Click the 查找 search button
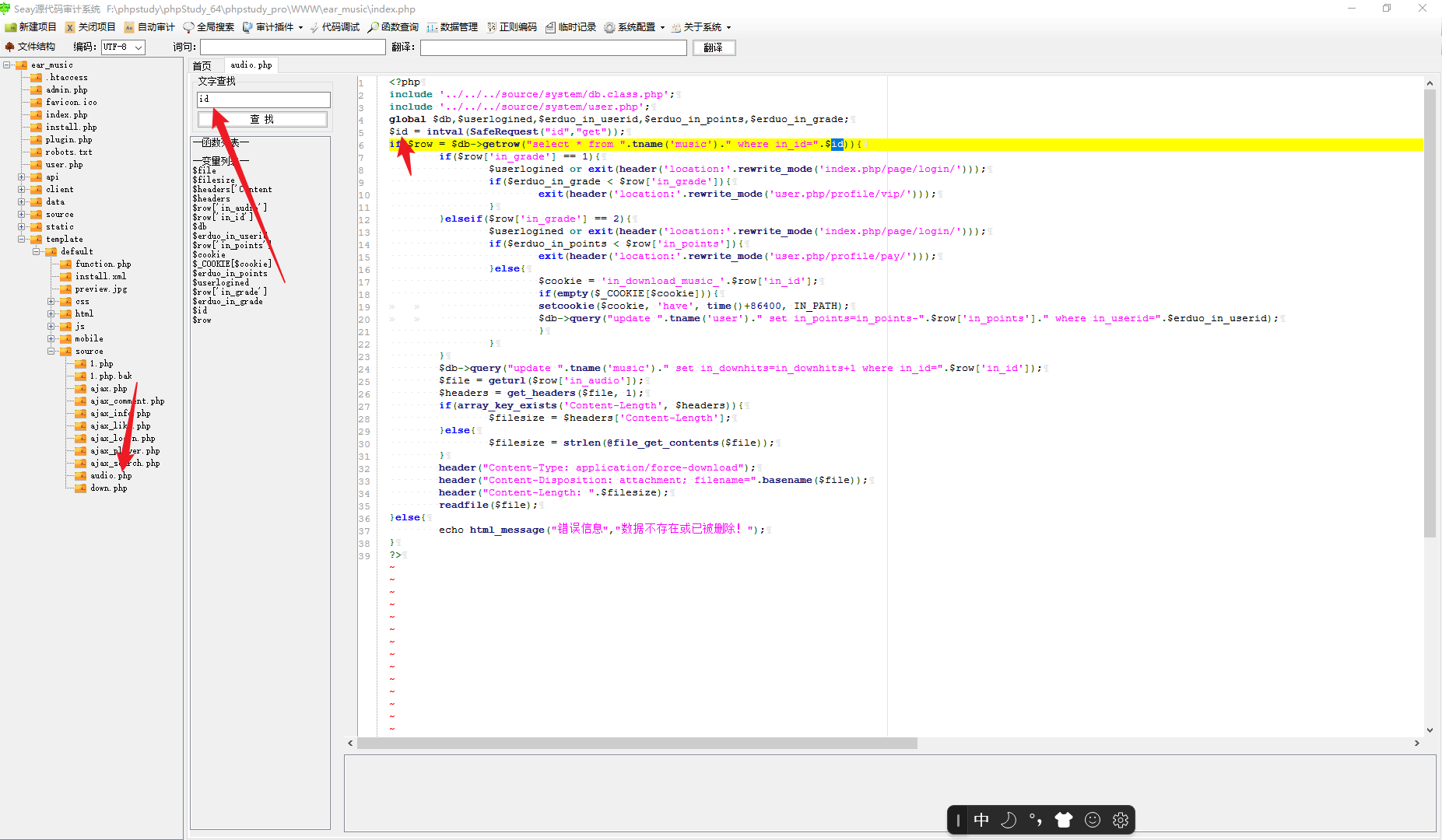Image resolution: width=1442 pixels, height=840 pixels. point(262,118)
